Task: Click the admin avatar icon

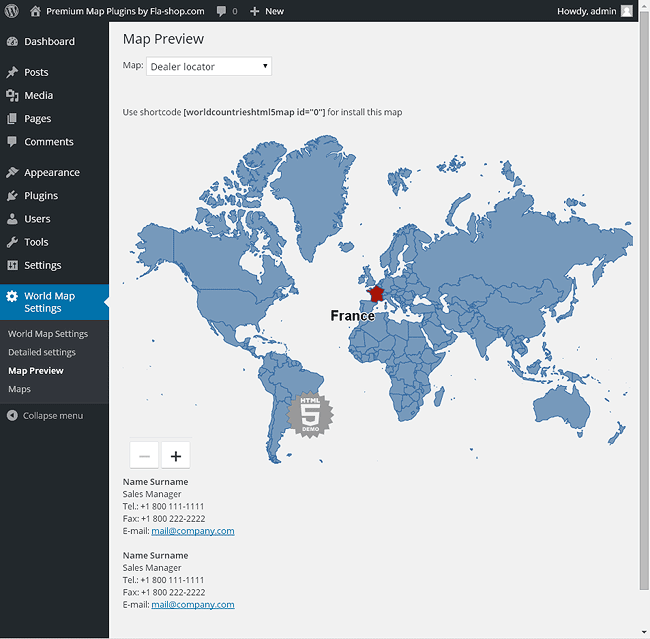Action: coord(626,11)
